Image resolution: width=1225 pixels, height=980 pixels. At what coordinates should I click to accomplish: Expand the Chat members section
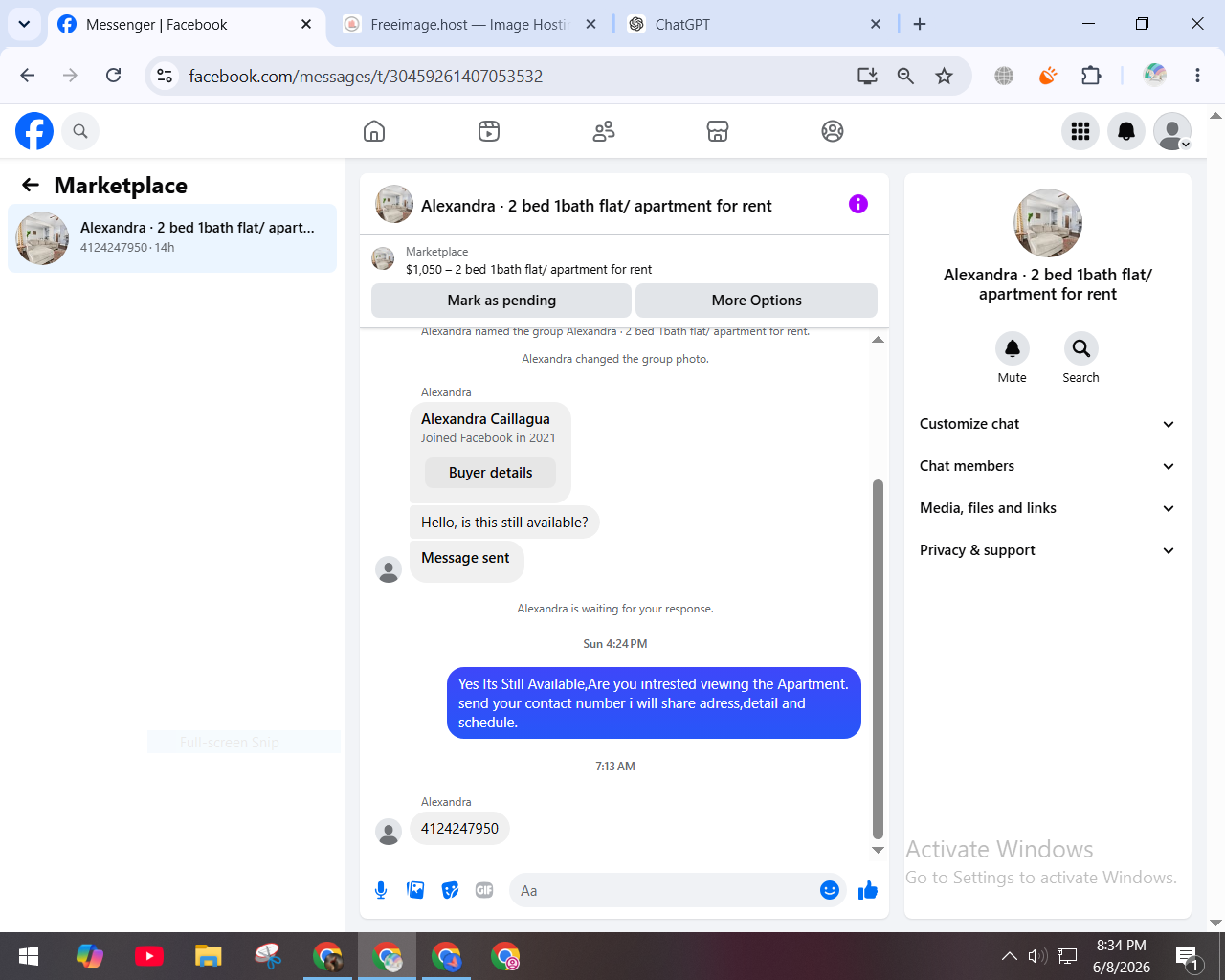(x=1047, y=466)
